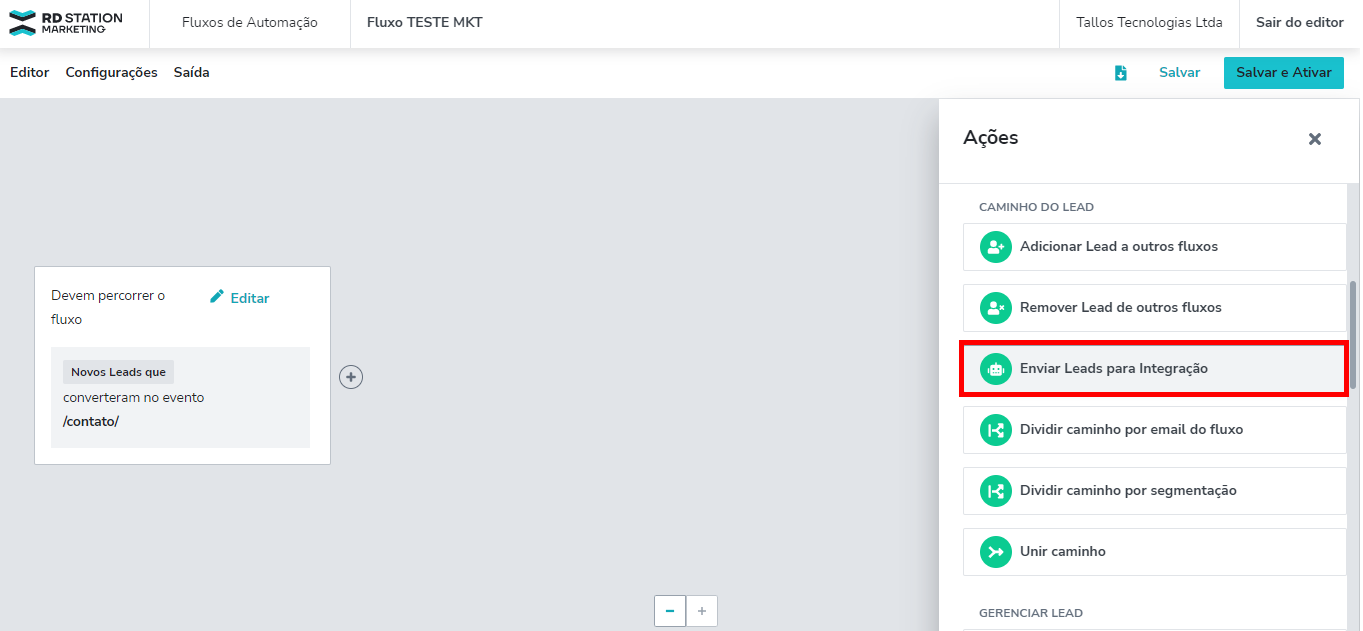1363x631 pixels.
Task: Switch to the Configurações tab
Action: [112, 72]
